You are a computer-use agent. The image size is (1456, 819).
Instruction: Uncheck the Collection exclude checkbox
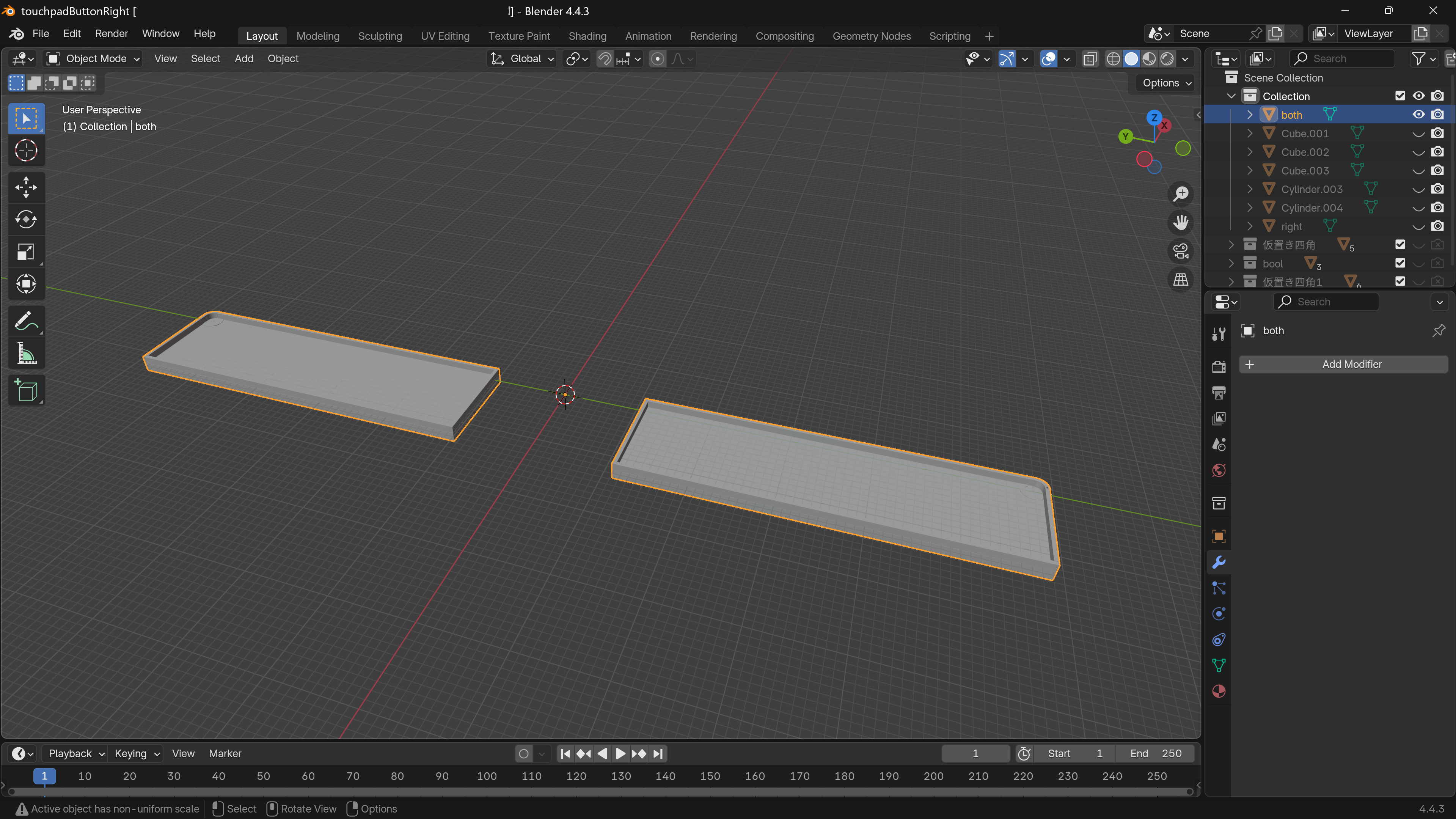tap(1399, 96)
